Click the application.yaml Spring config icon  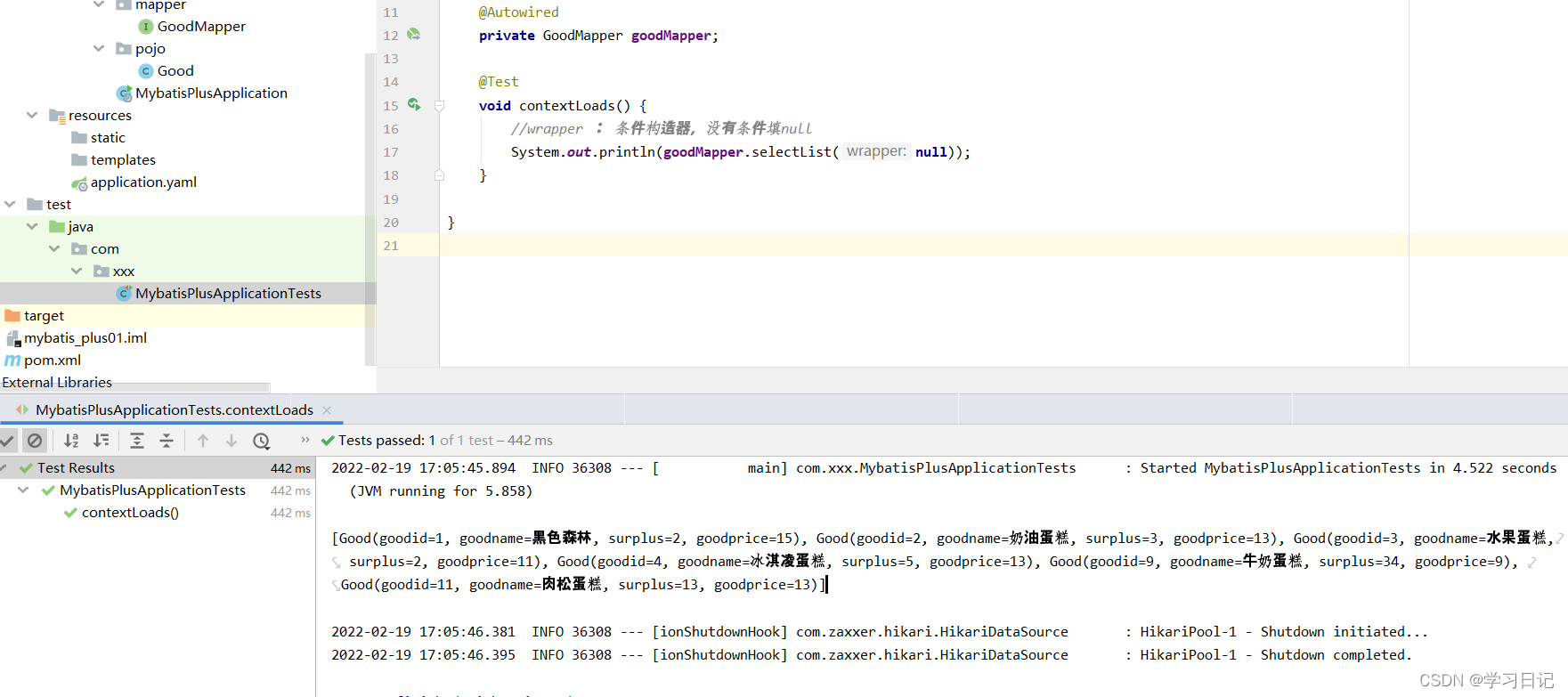click(79, 183)
